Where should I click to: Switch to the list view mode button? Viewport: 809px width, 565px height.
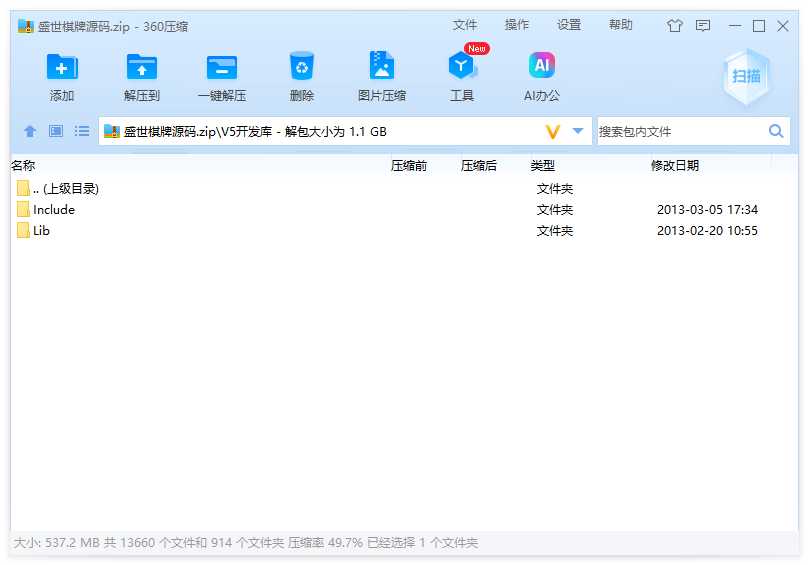pyautogui.click(x=82, y=131)
